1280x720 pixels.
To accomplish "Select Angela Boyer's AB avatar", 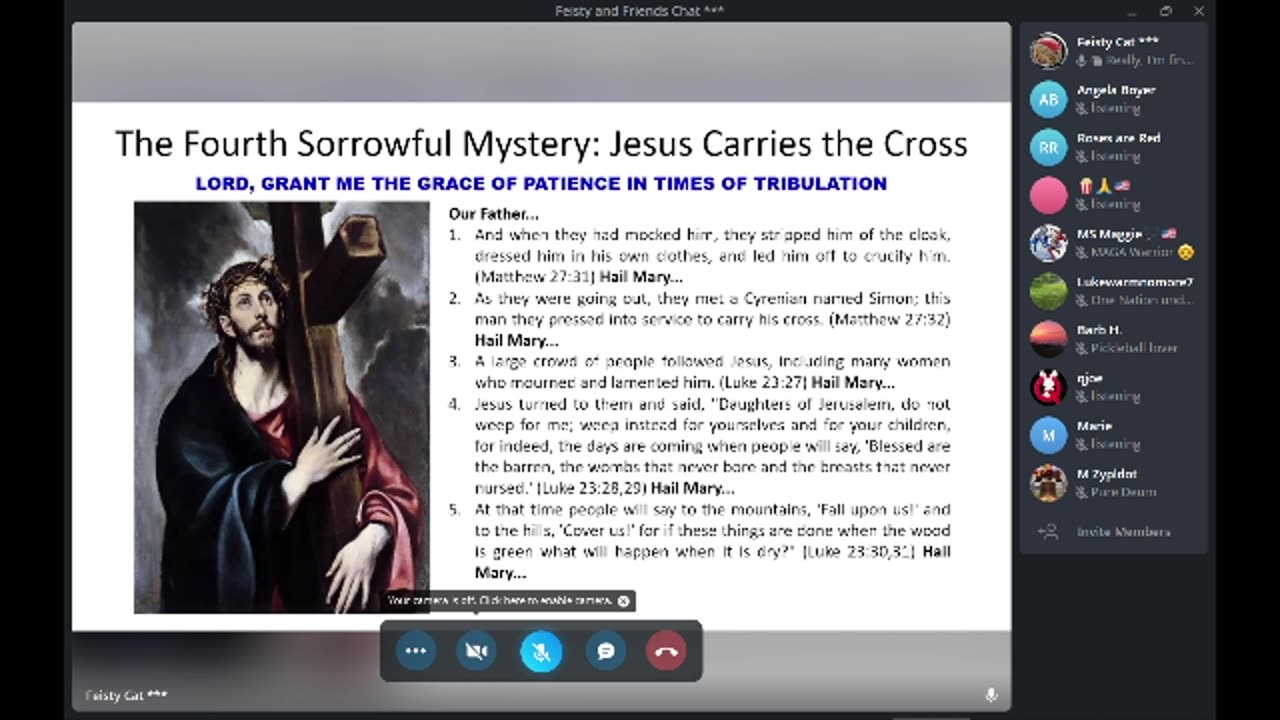I will [1049, 99].
